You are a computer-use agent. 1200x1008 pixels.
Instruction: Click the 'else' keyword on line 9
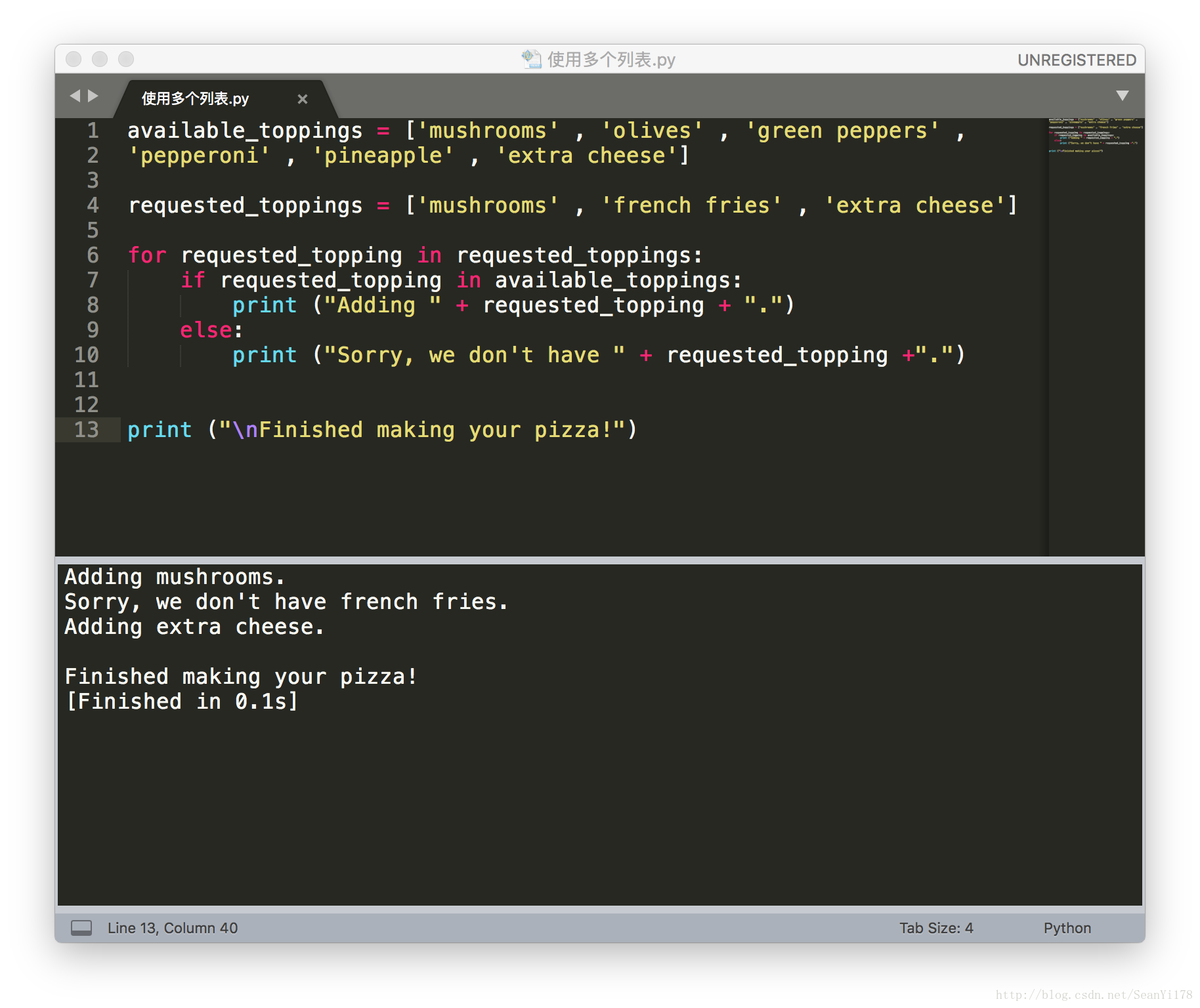(206, 330)
